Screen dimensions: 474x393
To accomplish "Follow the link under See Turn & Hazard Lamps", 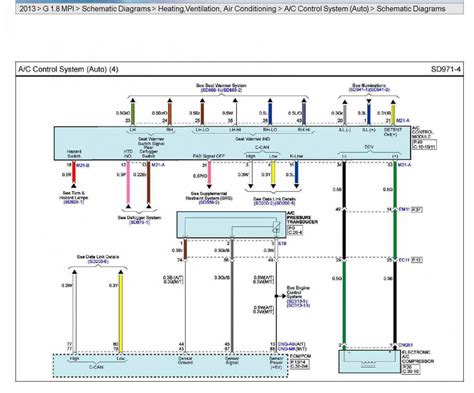I will [x=74, y=202].
